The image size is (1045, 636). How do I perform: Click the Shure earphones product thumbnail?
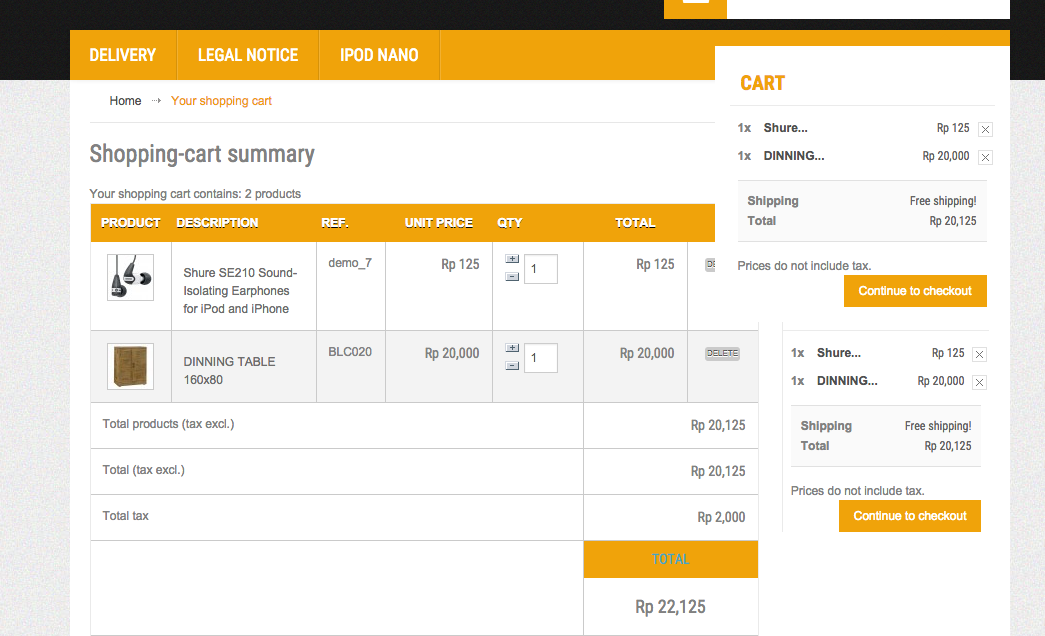130,277
